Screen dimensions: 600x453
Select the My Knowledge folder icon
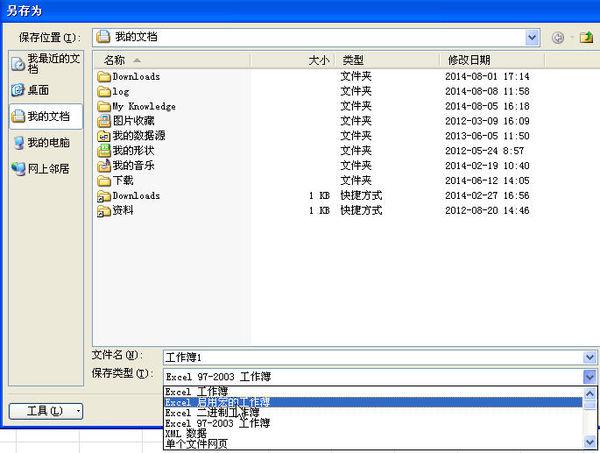coord(104,106)
